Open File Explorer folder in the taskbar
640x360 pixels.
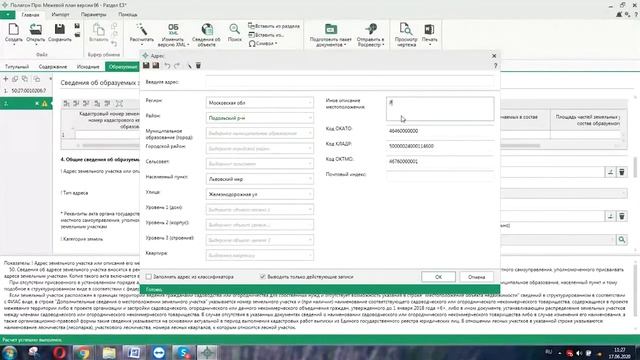tap(109, 352)
